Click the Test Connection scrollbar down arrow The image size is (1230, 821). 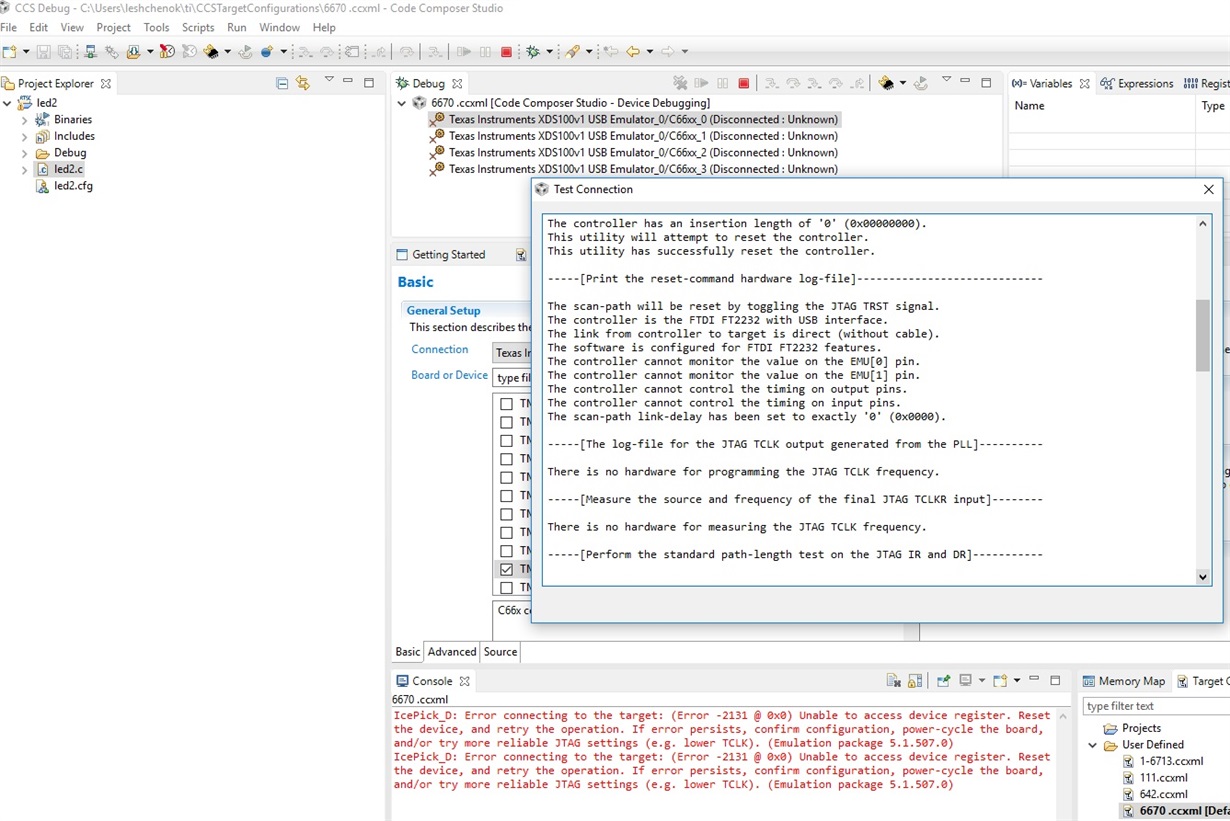[x=1203, y=577]
